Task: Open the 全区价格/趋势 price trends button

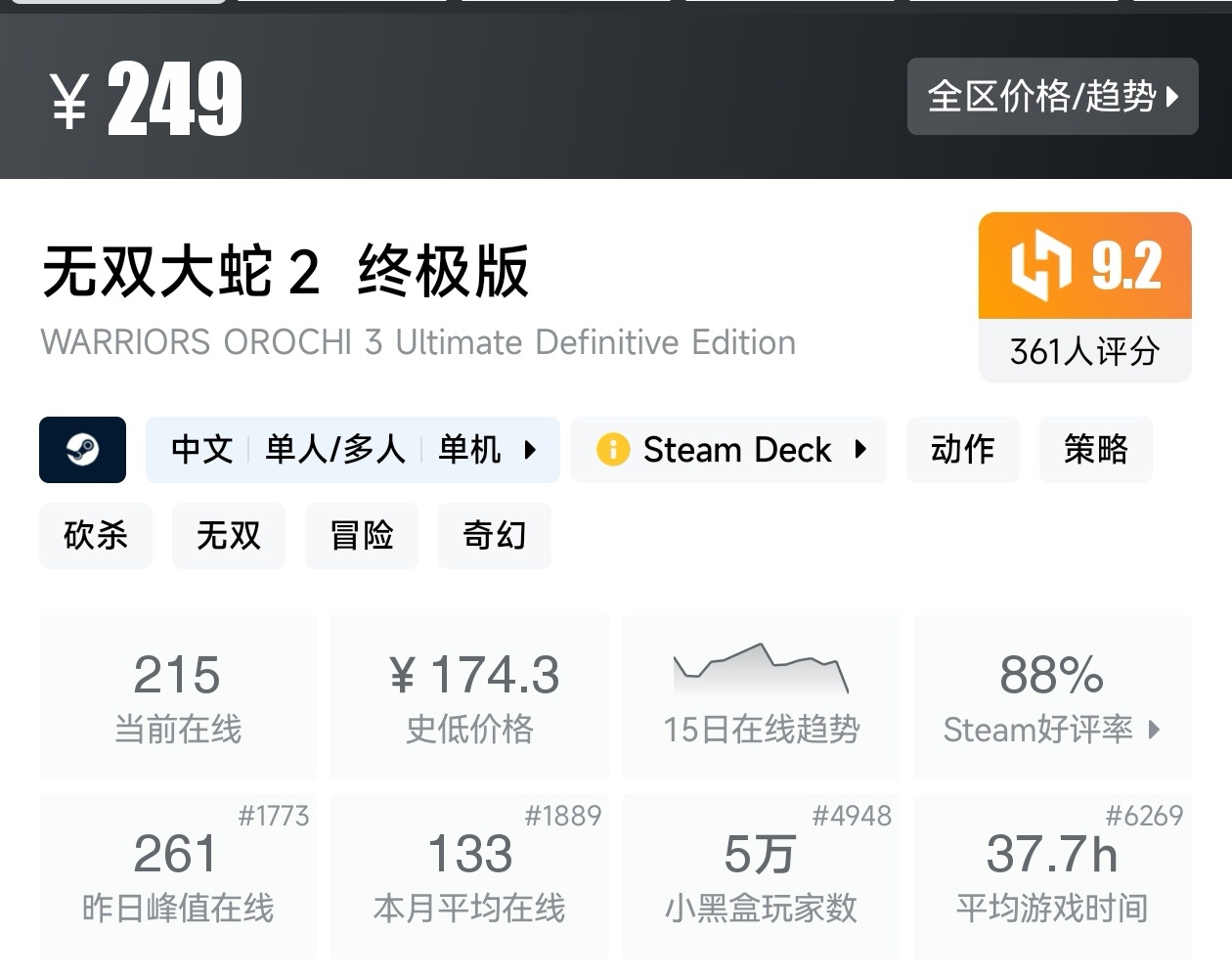Action: click(1052, 96)
